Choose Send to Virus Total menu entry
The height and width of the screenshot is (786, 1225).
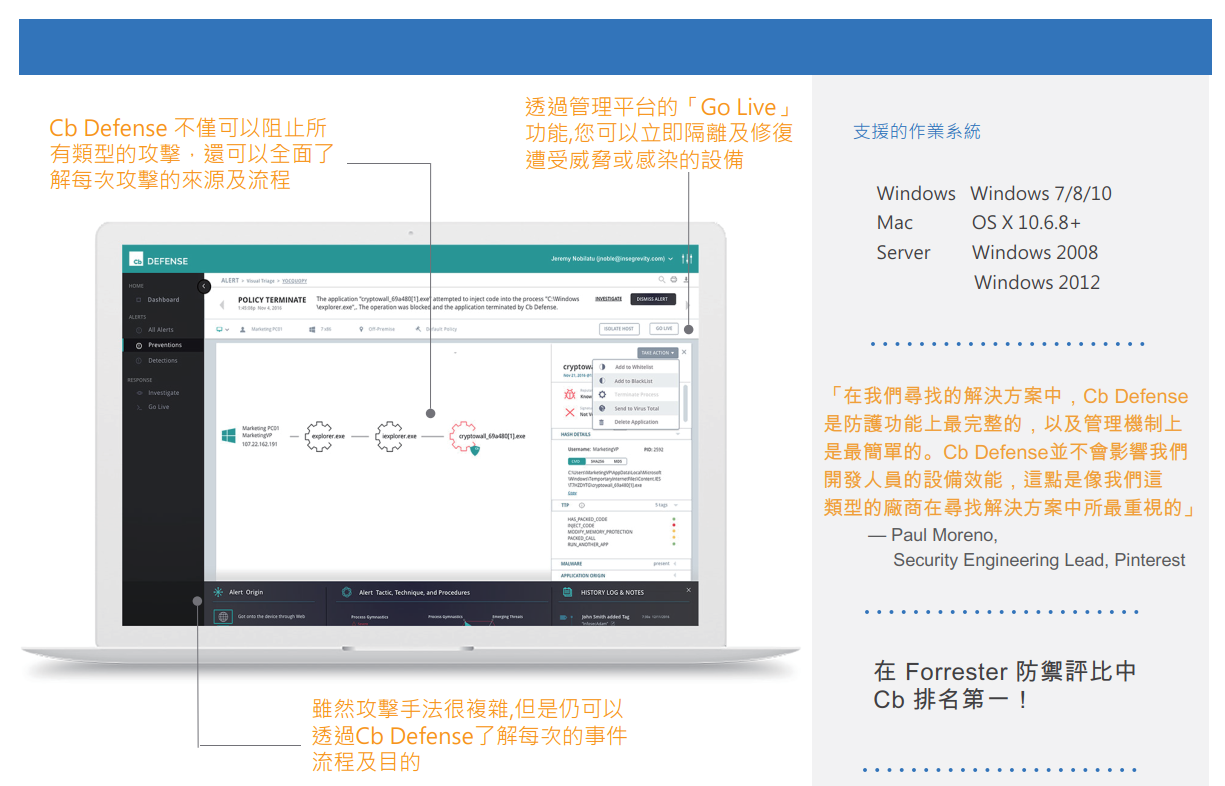click(636, 408)
